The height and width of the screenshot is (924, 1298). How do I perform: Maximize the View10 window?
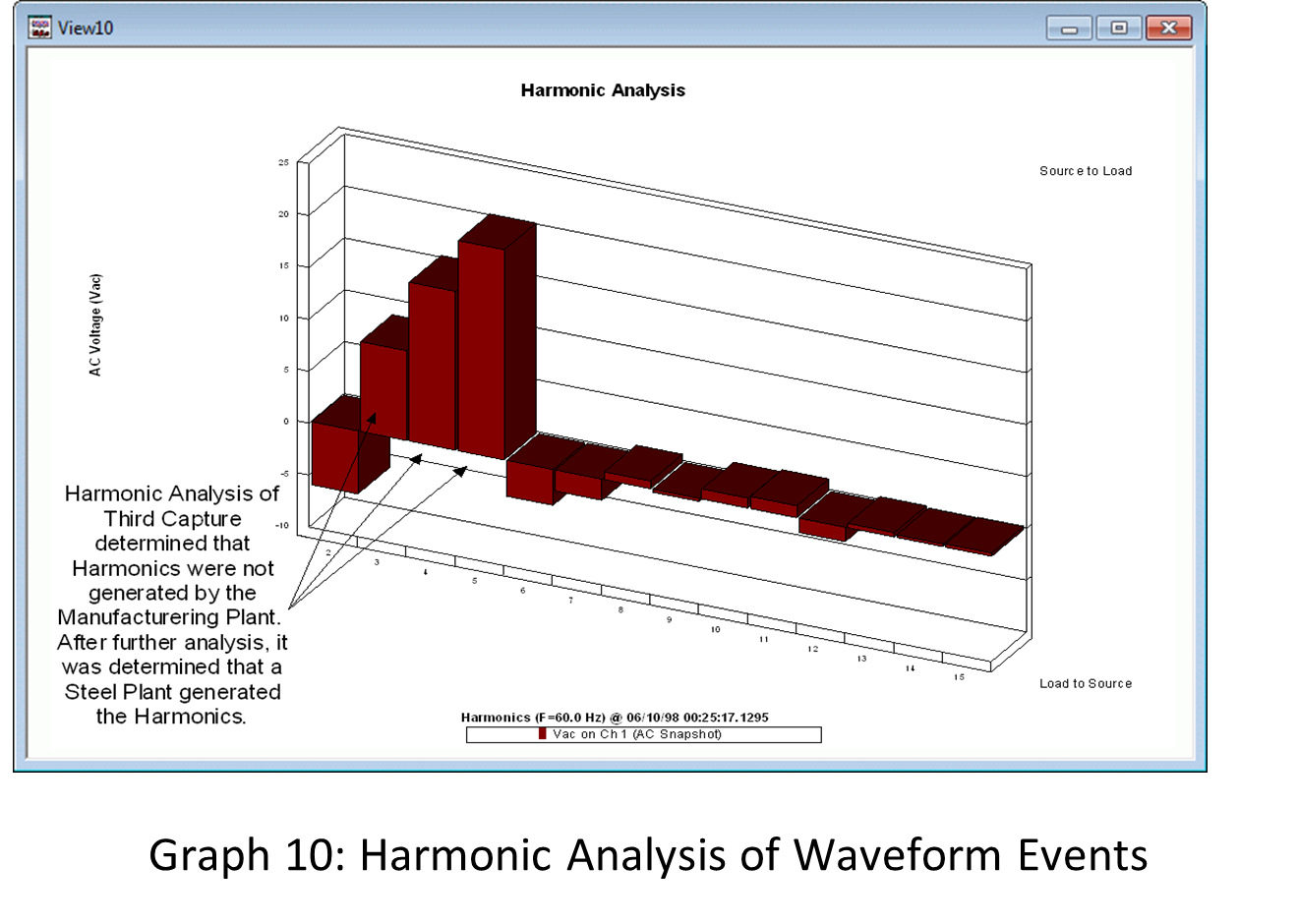(x=1119, y=29)
